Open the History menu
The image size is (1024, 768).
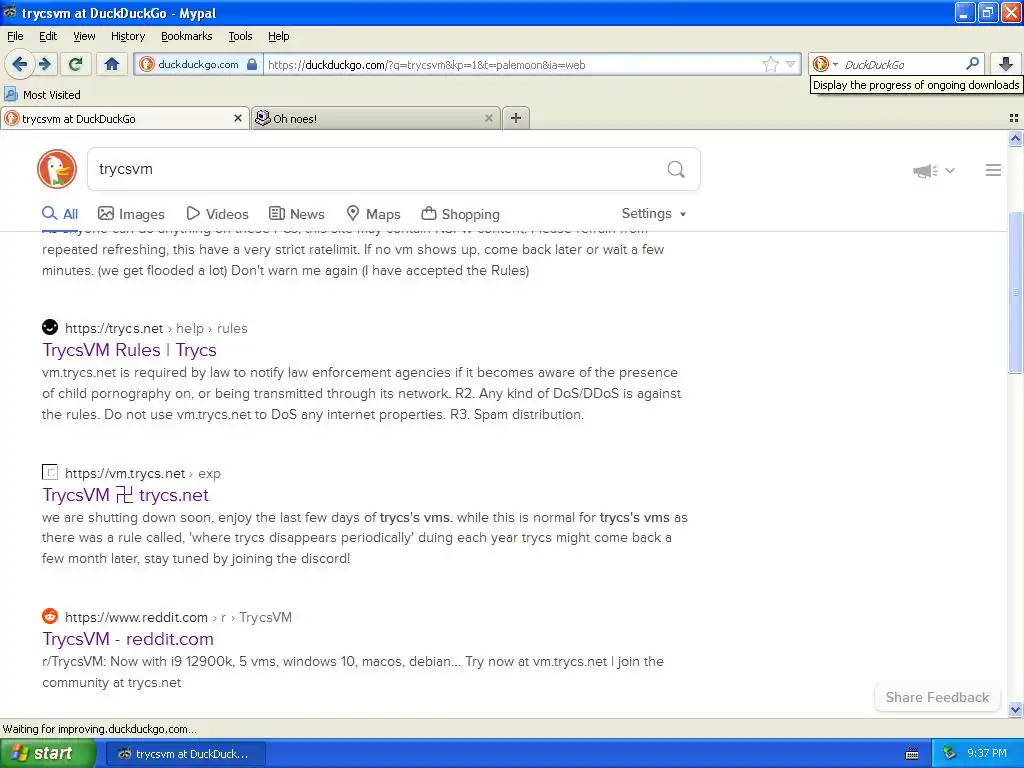click(x=128, y=36)
